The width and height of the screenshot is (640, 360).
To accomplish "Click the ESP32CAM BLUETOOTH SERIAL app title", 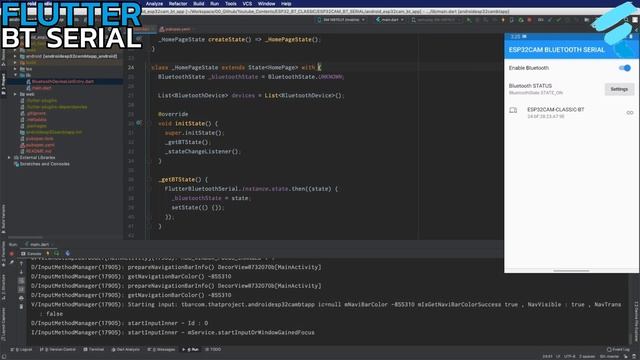I will coord(557,50).
